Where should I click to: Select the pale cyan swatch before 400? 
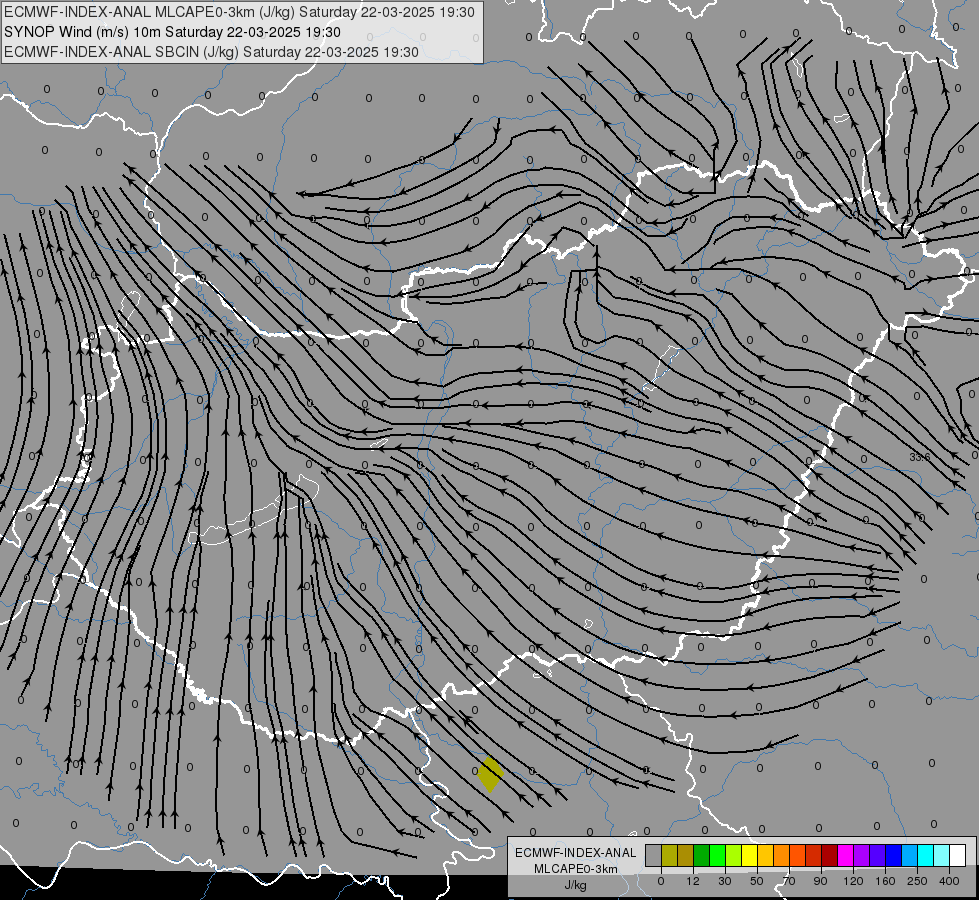(942, 855)
